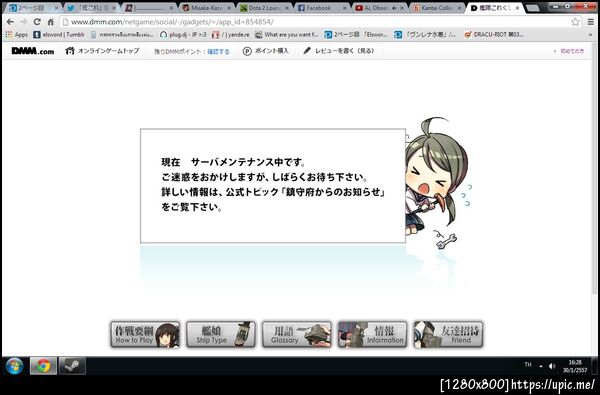The height and width of the screenshot is (395, 600).
Task: Switch to the Misaka-Kaze tab
Action: [207, 8]
